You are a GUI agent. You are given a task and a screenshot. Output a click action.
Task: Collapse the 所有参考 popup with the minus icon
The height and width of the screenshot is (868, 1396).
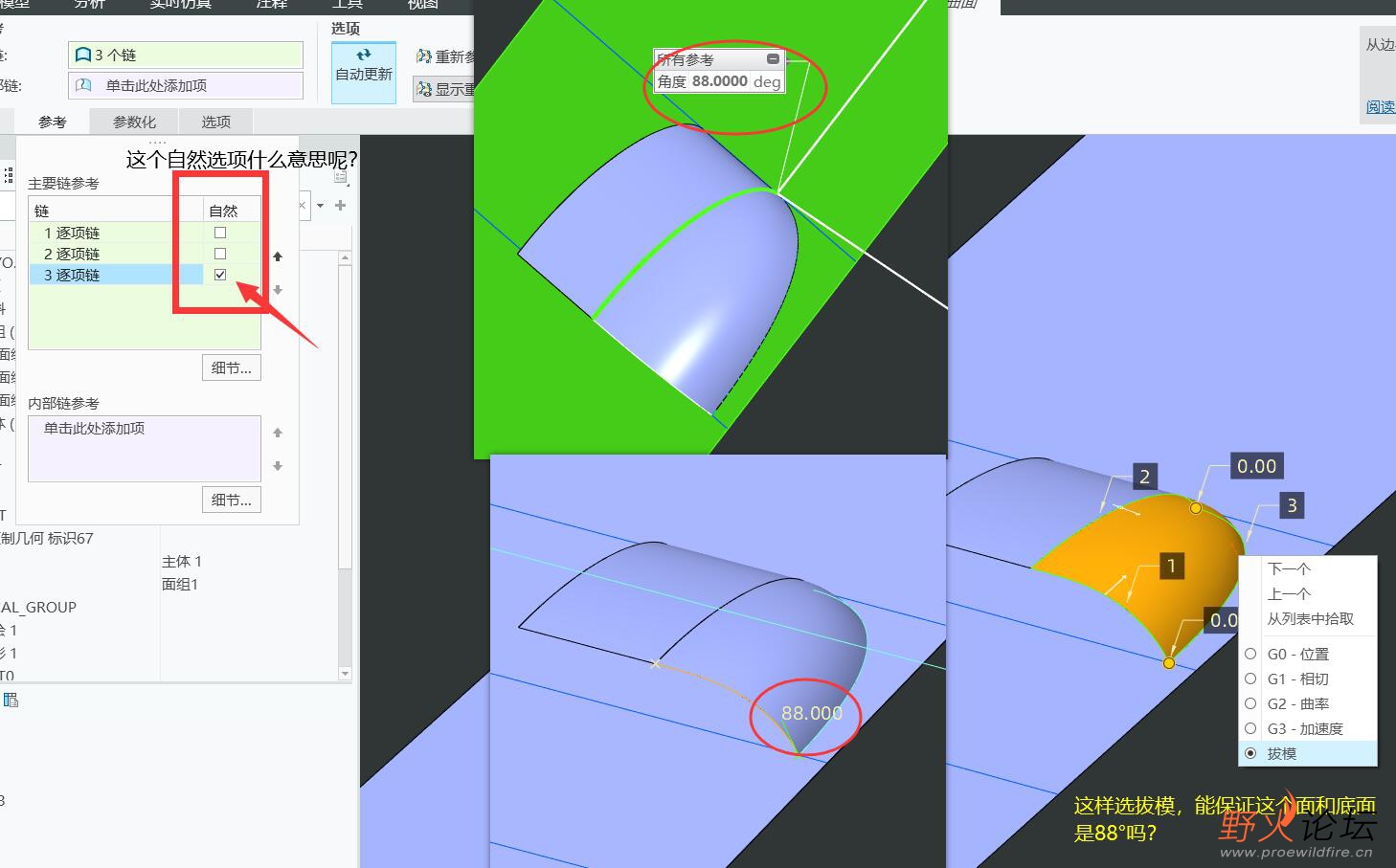pyautogui.click(x=773, y=59)
